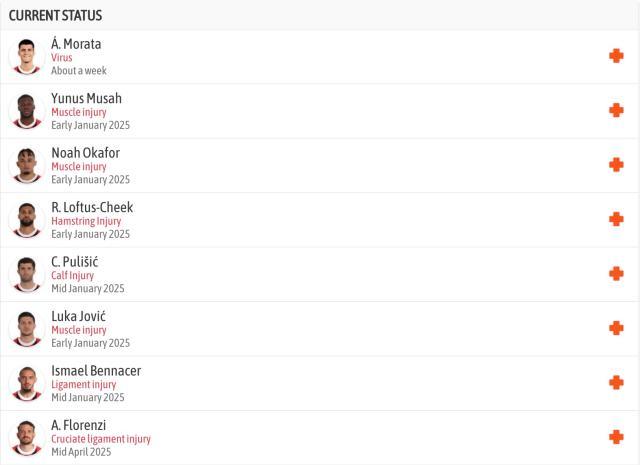Click the orange cross icon beside Á. Morata
This screenshot has height=465, width=640.
tap(616, 56)
